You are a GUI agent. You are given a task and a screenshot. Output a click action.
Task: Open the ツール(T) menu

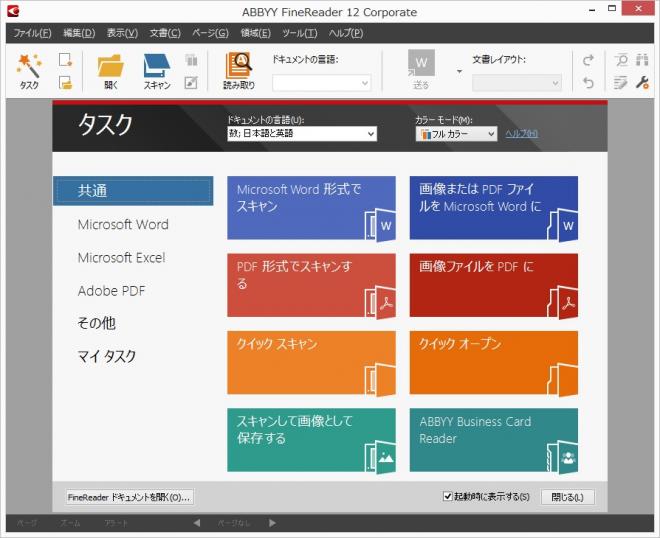(299, 33)
